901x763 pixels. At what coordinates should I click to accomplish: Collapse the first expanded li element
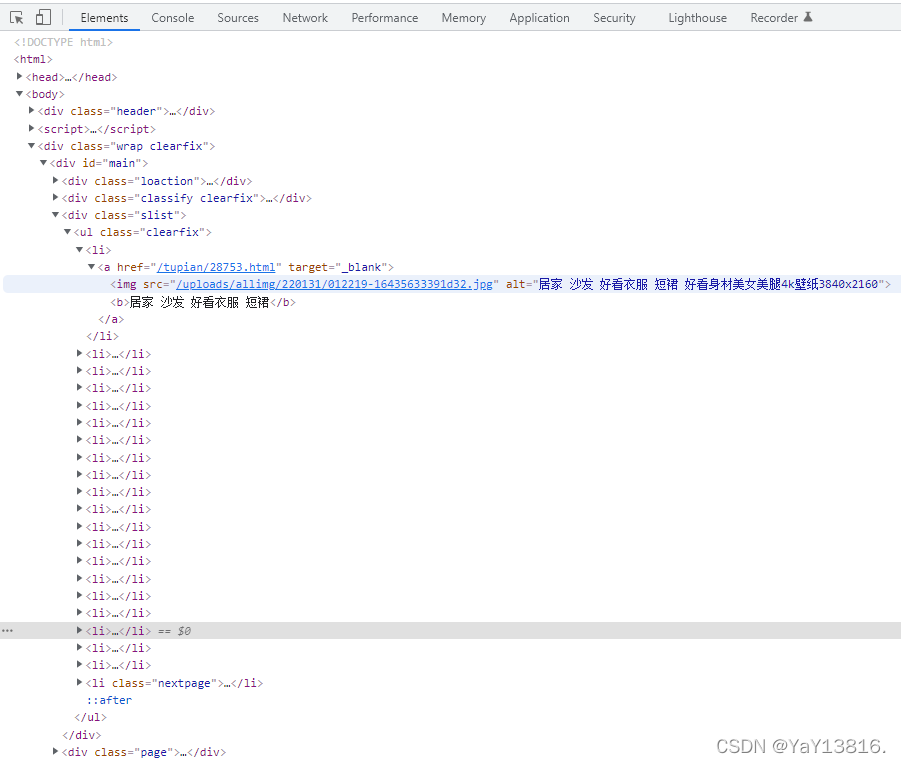click(x=80, y=249)
